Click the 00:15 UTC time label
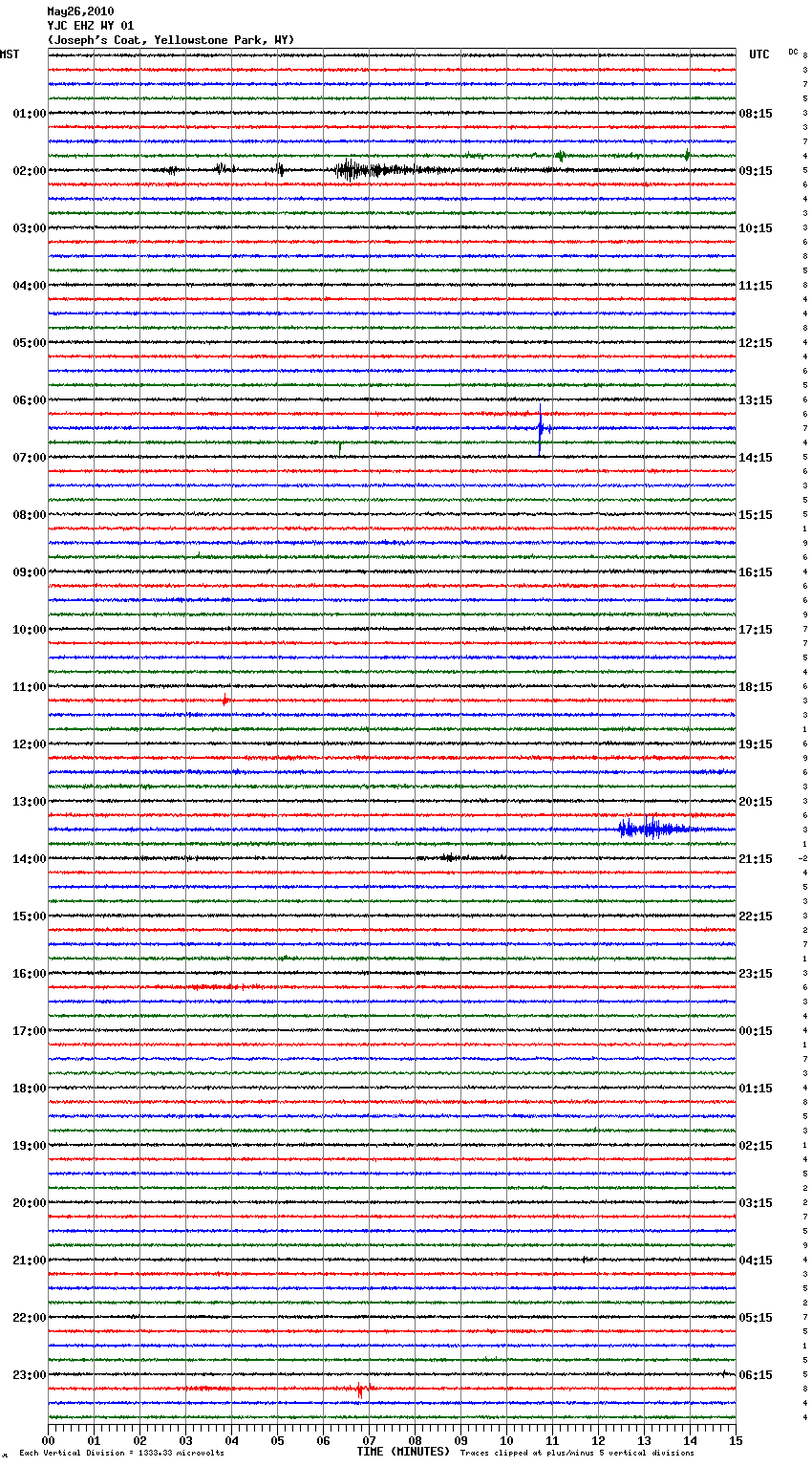Viewport: 812px width, 1466px height. tap(756, 1031)
